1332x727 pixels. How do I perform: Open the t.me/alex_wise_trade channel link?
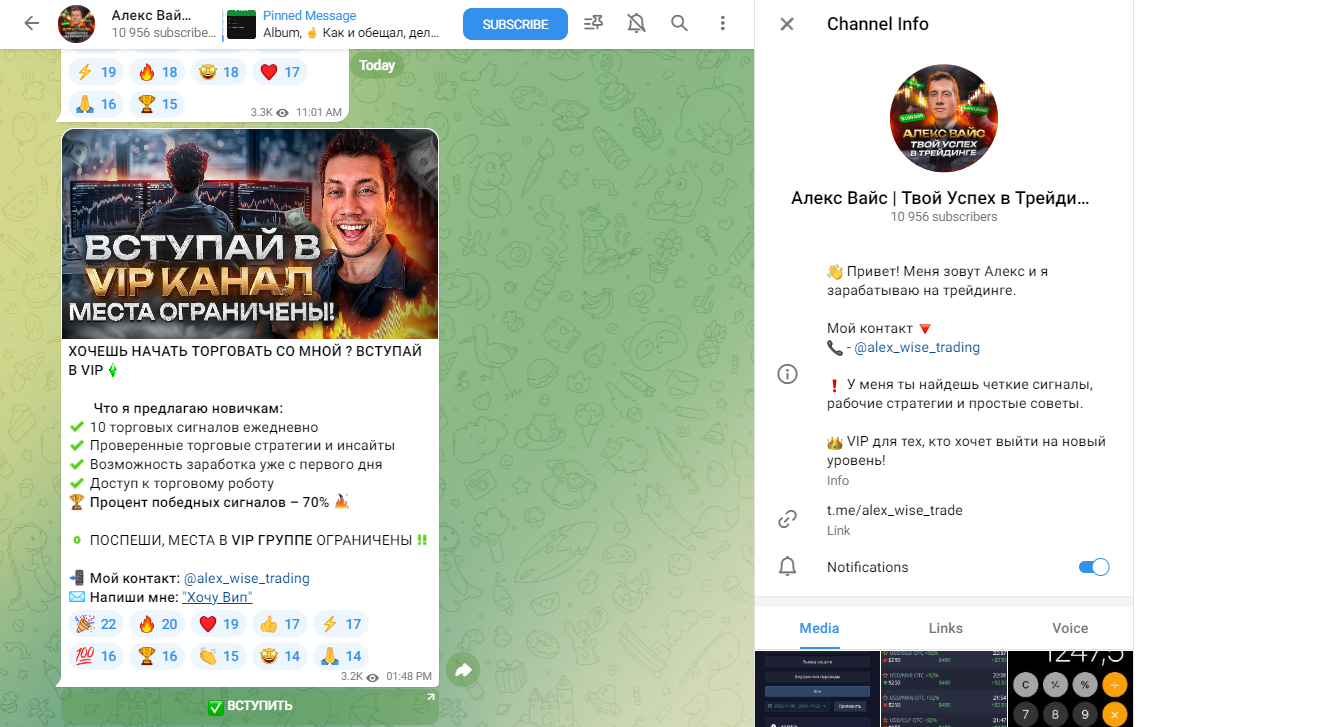894,510
